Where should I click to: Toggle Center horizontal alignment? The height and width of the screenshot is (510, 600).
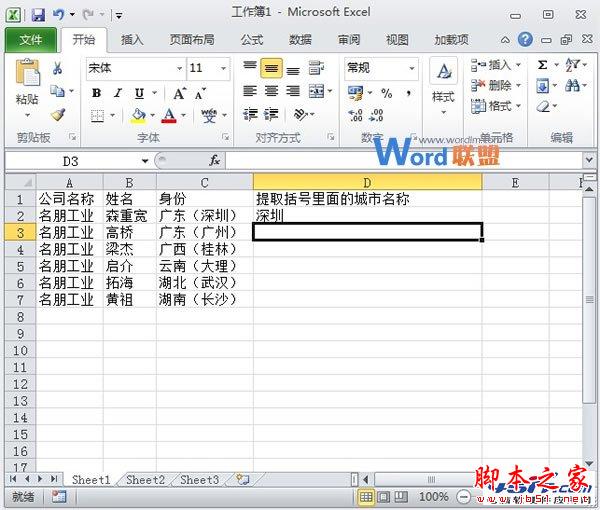271,91
